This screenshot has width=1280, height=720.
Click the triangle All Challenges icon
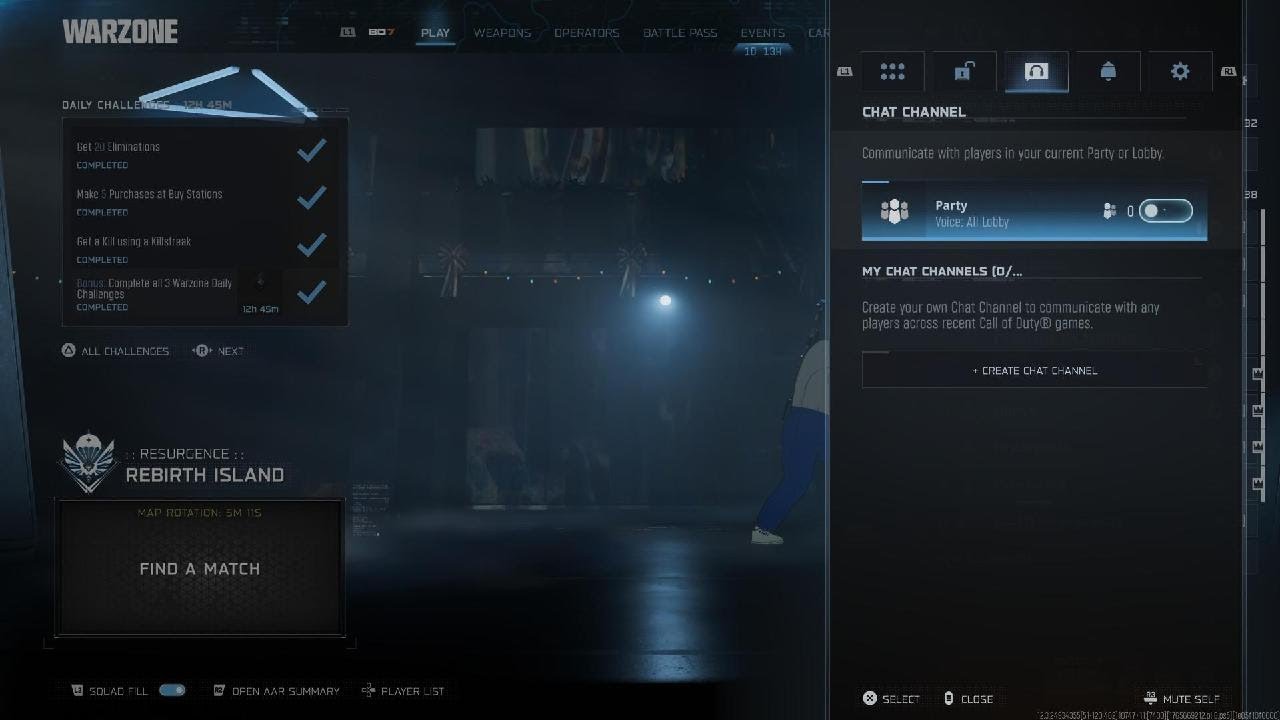69,351
